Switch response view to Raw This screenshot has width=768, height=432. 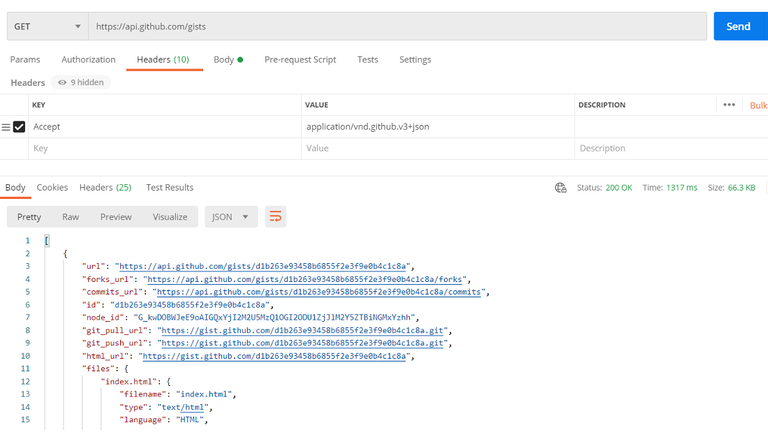point(70,217)
